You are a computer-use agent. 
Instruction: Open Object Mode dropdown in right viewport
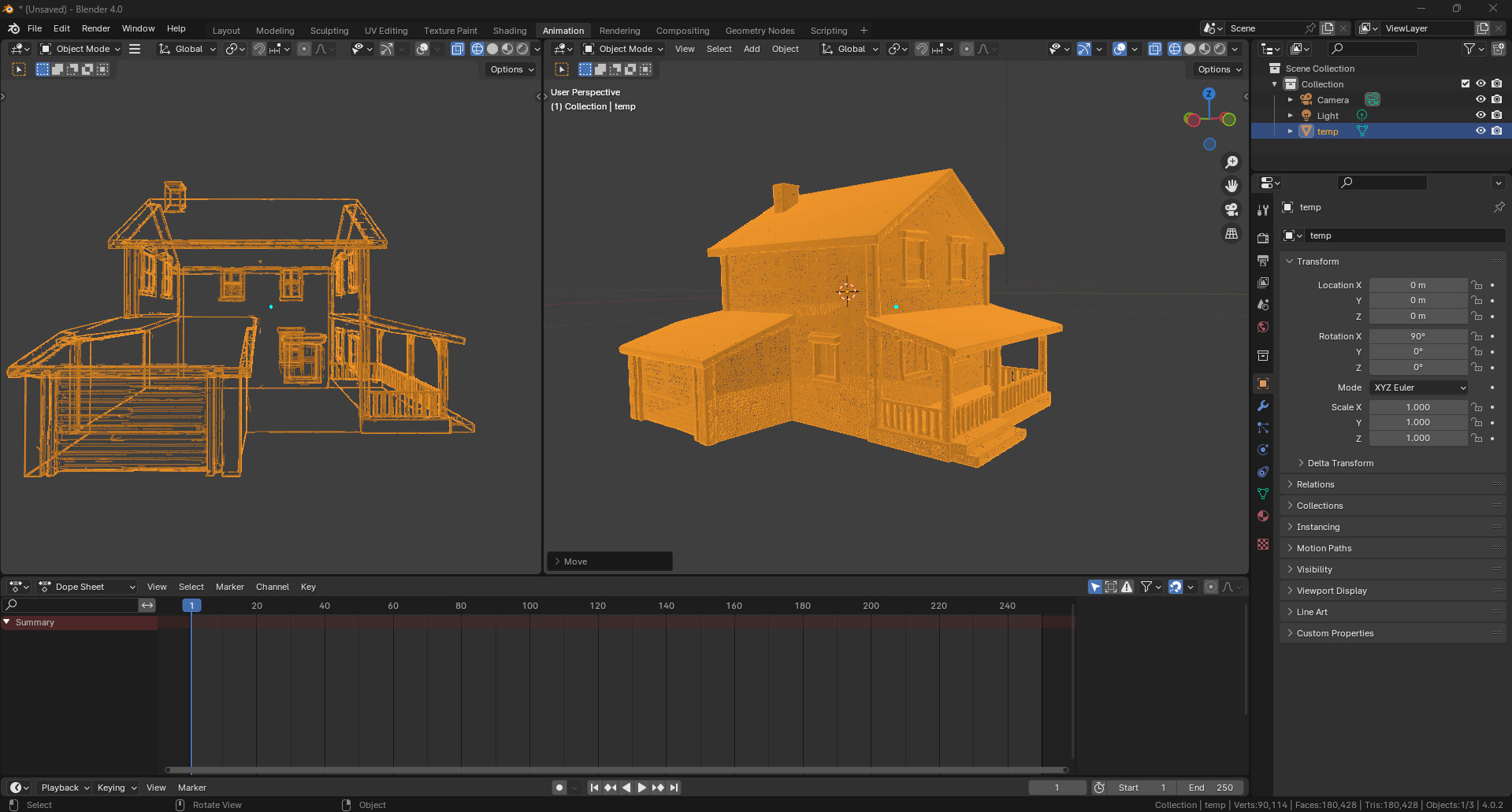623,49
